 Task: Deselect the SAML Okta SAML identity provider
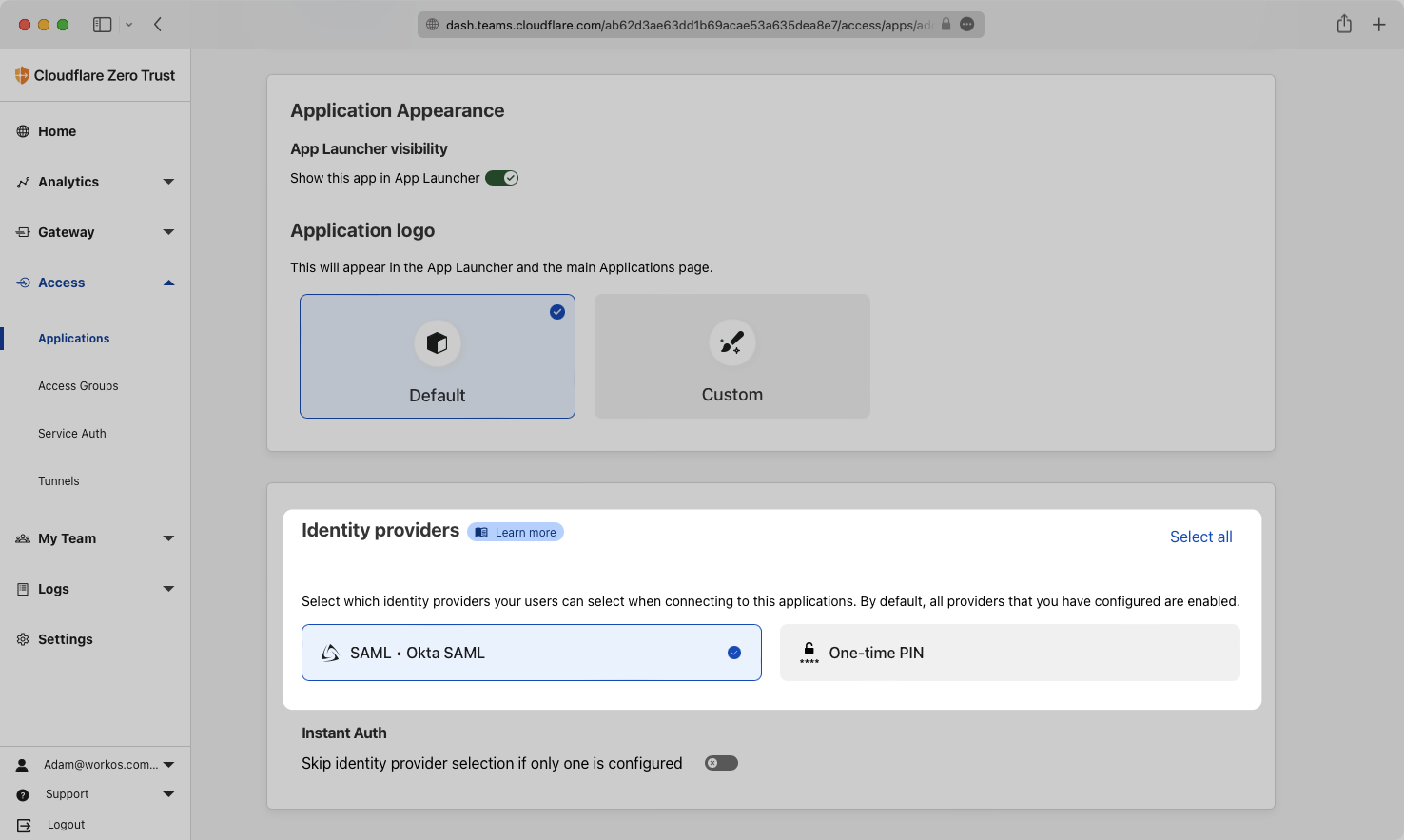[531, 653]
